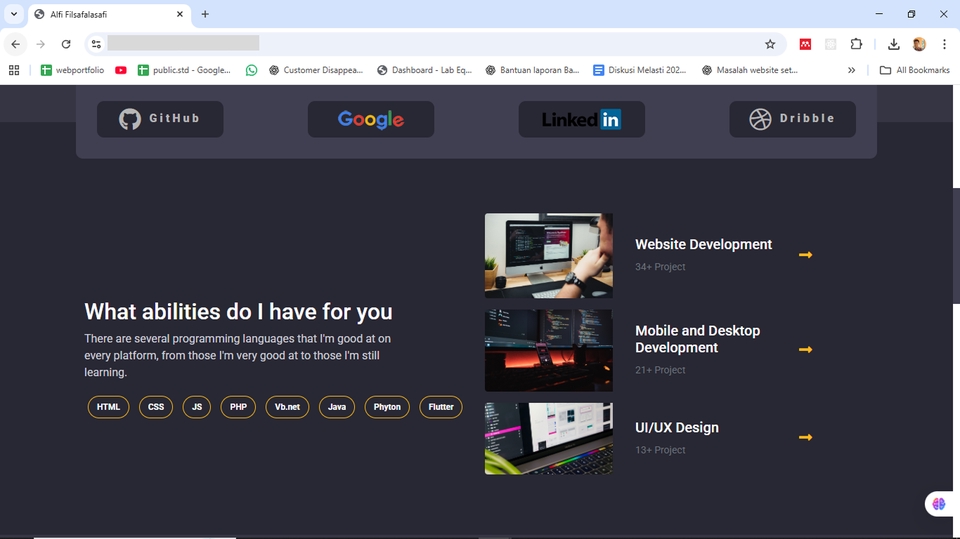Open the Chrome profile avatar
Viewport: 960px width, 539px height.
(x=919, y=44)
